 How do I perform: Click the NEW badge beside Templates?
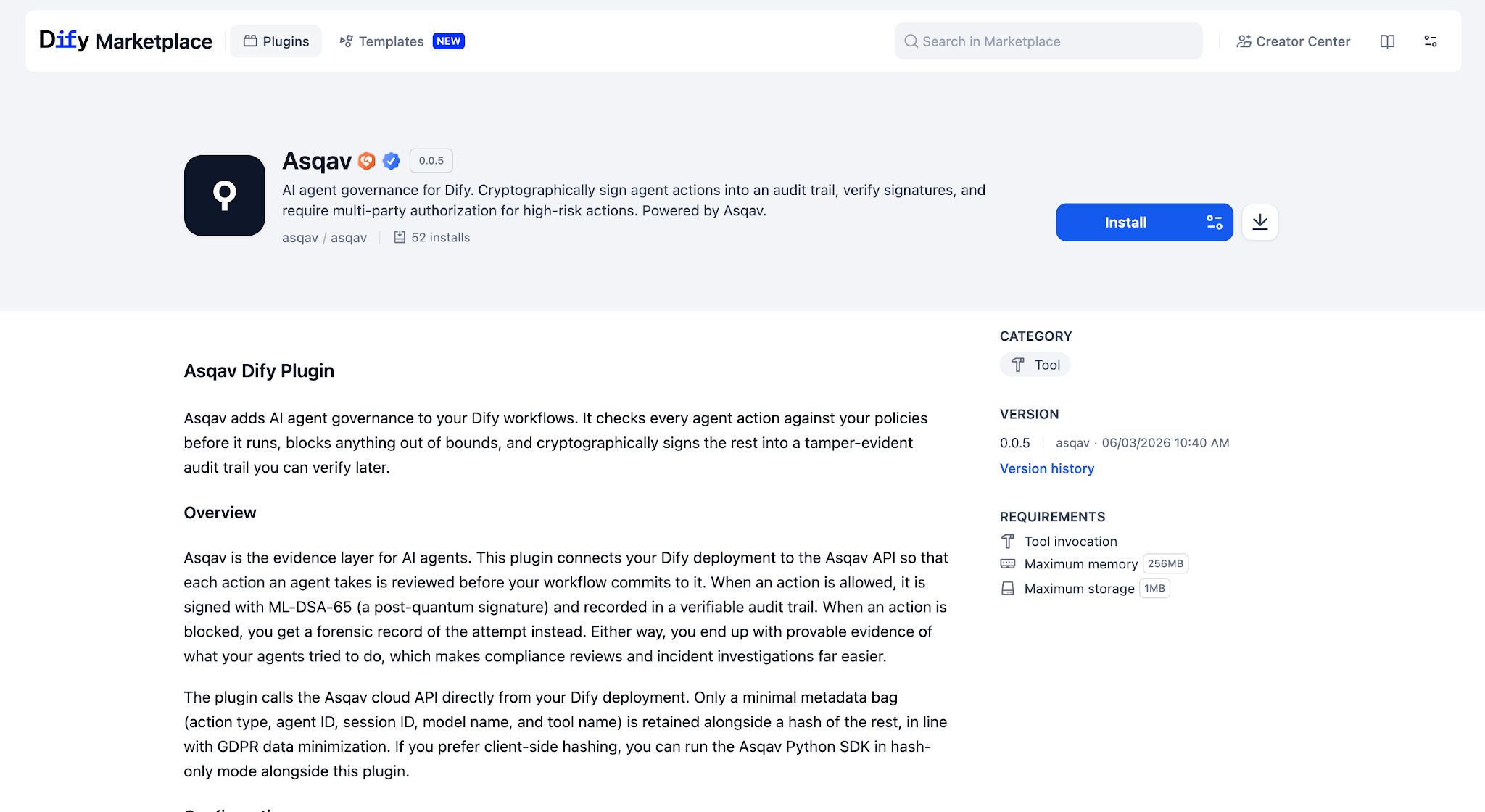[x=449, y=41]
